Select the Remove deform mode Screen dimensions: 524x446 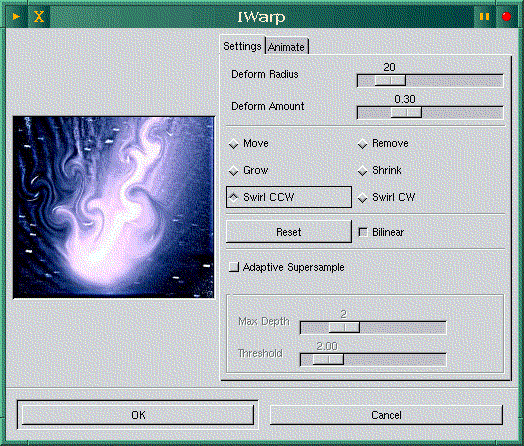coord(383,144)
